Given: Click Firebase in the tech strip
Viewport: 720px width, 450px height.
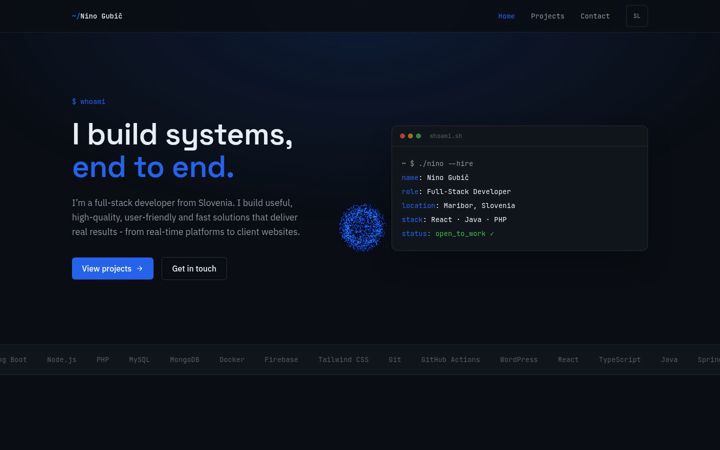Looking at the screenshot, I should [x=281, y=360].
